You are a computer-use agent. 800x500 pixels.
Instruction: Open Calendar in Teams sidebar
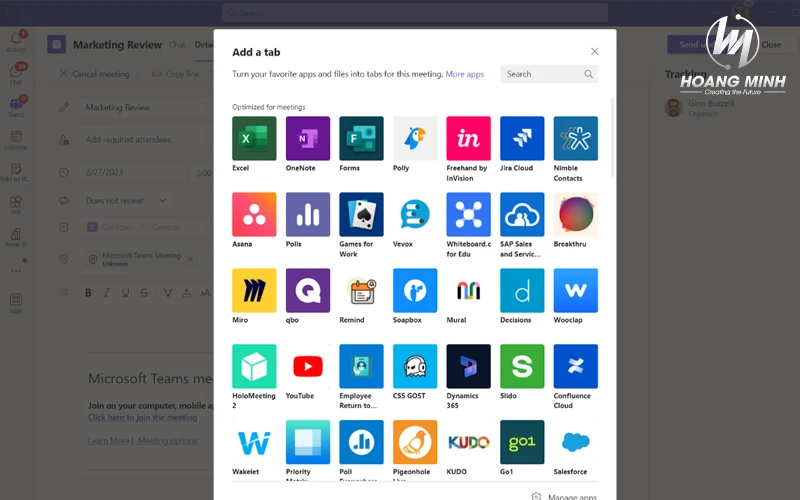[x=16, y=139]
